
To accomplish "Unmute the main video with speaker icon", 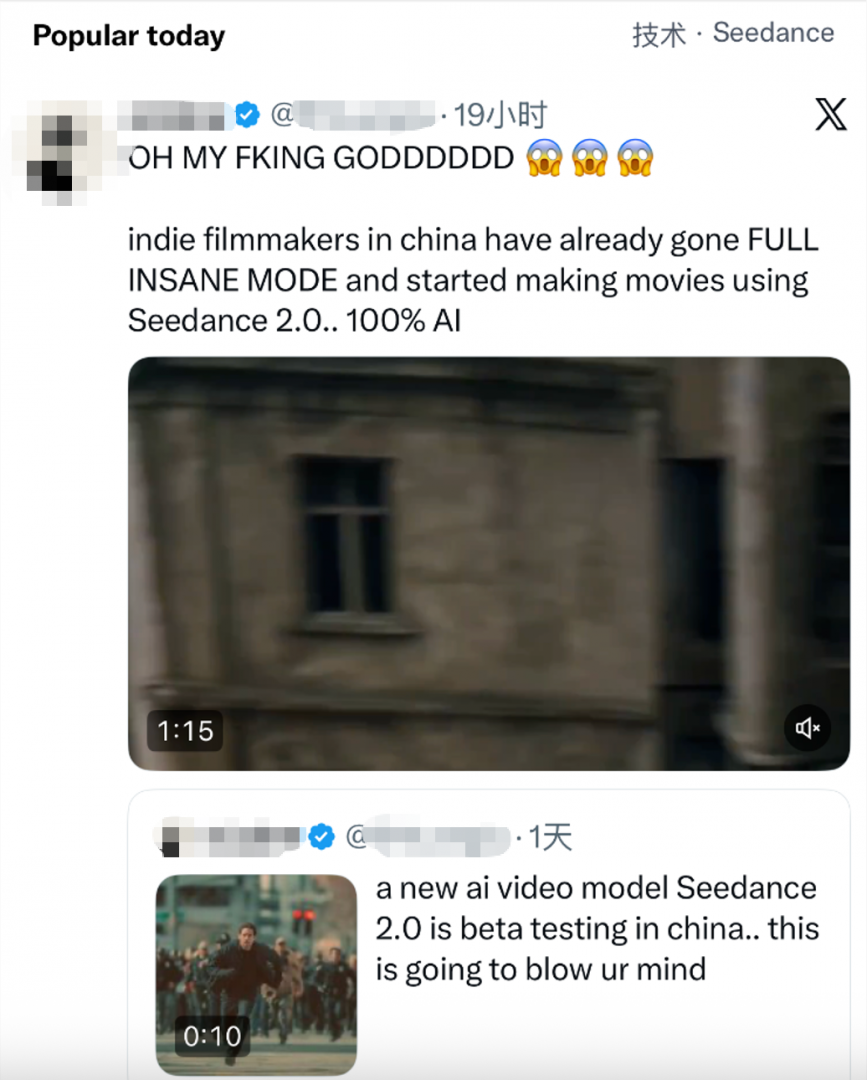I will point(808,728).
